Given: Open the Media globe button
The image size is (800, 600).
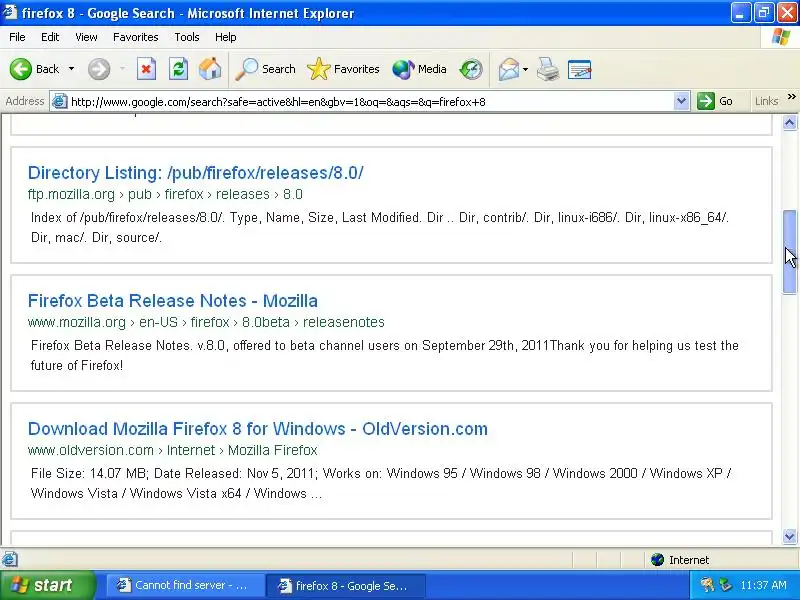Looking at the screenshot, I should pyautogui.click(x=419, y=69).
